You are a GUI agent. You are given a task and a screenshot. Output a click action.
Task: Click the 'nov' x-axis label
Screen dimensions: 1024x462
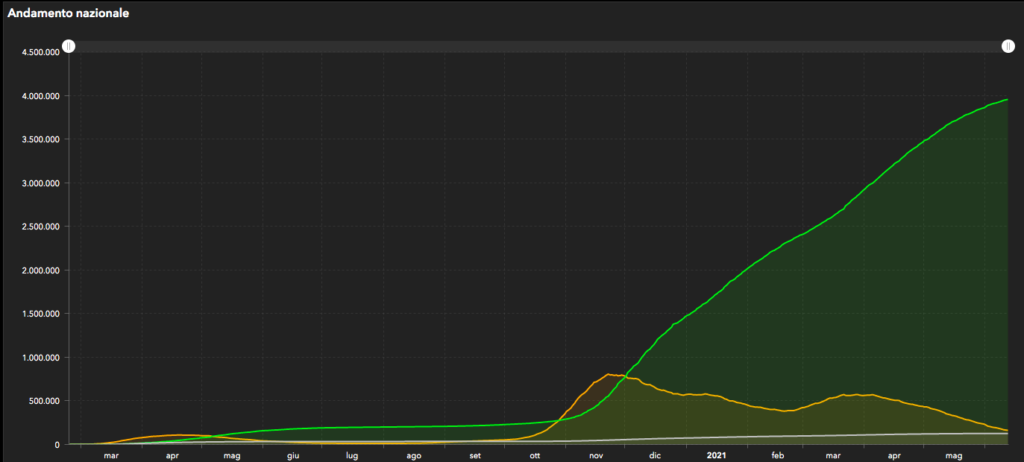click(x=596, y=456)
